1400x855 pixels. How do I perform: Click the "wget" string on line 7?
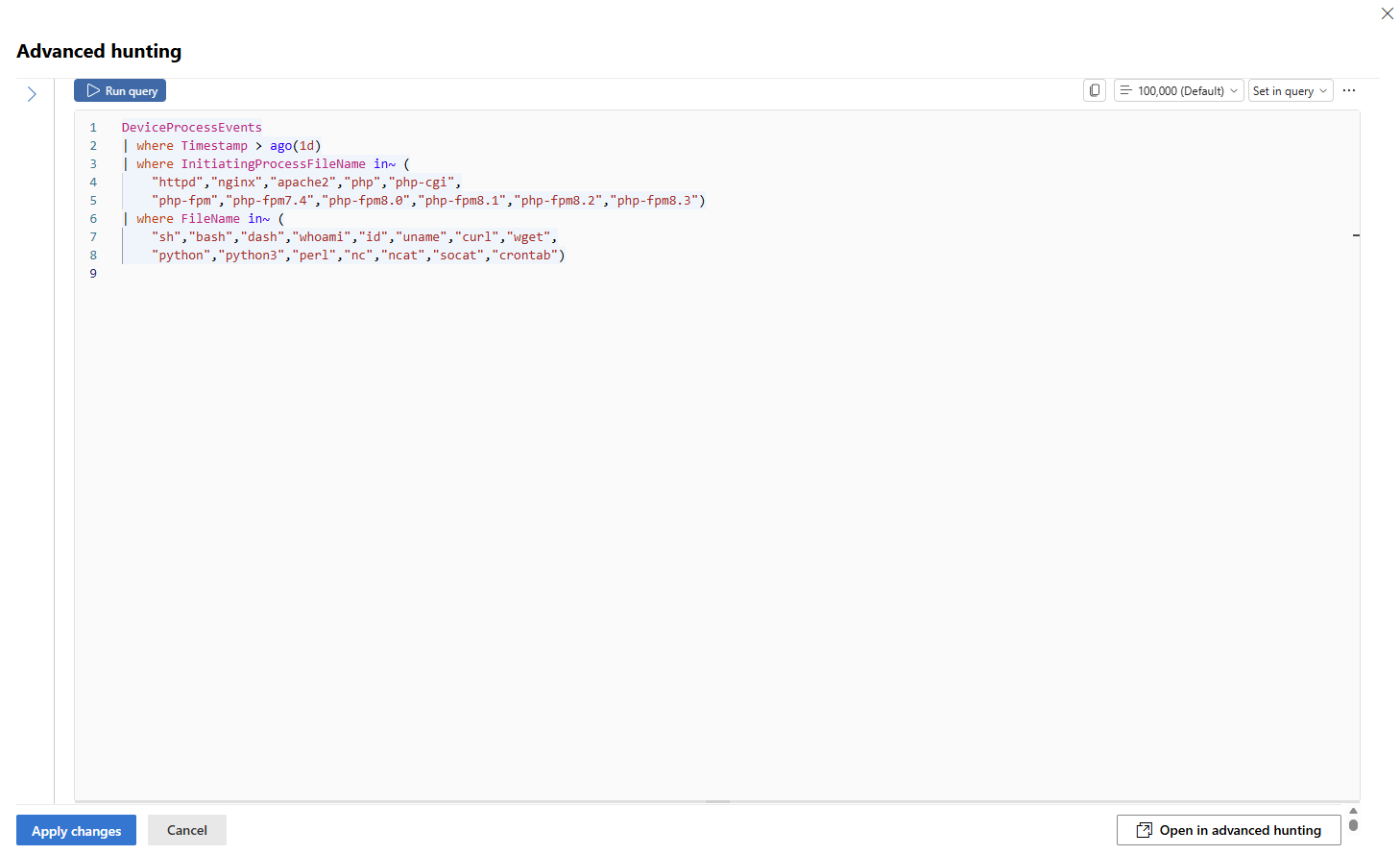click(x=528, y=236)
